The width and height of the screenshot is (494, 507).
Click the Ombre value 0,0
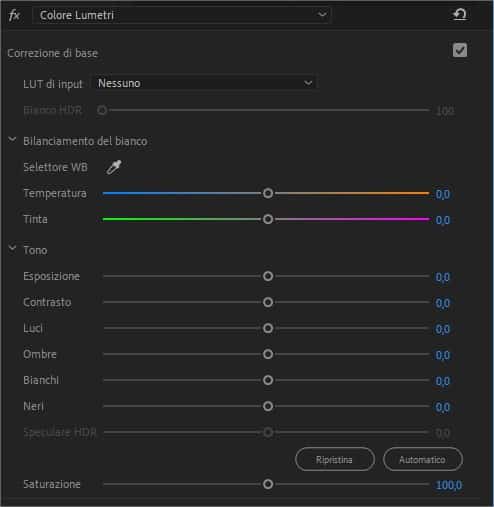443,355
